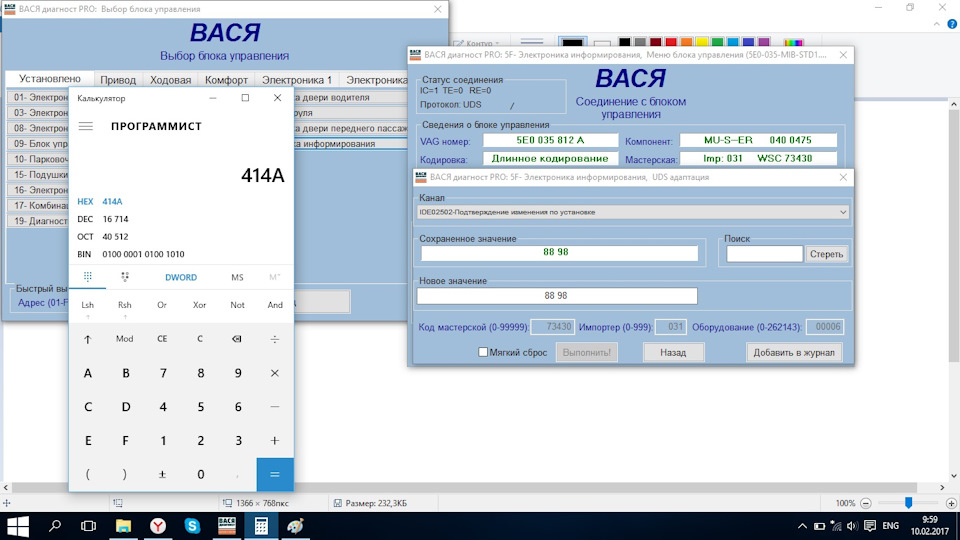Click the plus-minus sign key

click(162, 474)
